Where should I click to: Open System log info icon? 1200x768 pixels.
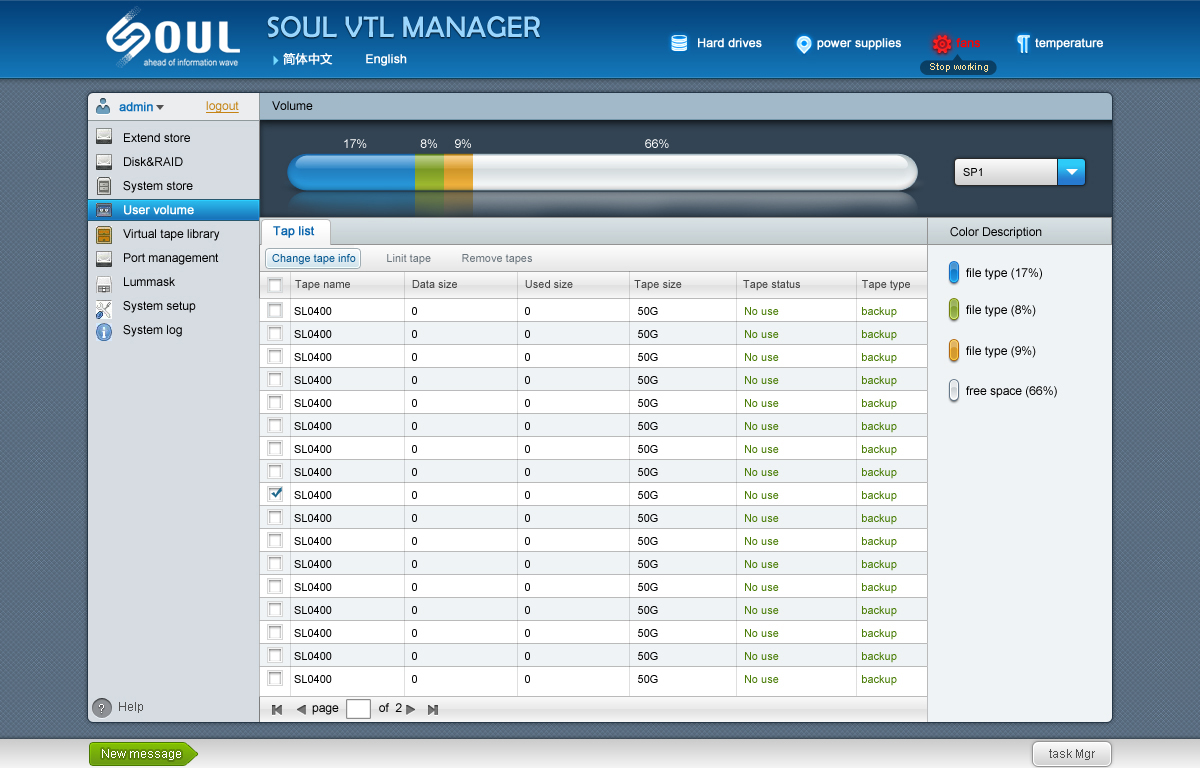[103, 331]
